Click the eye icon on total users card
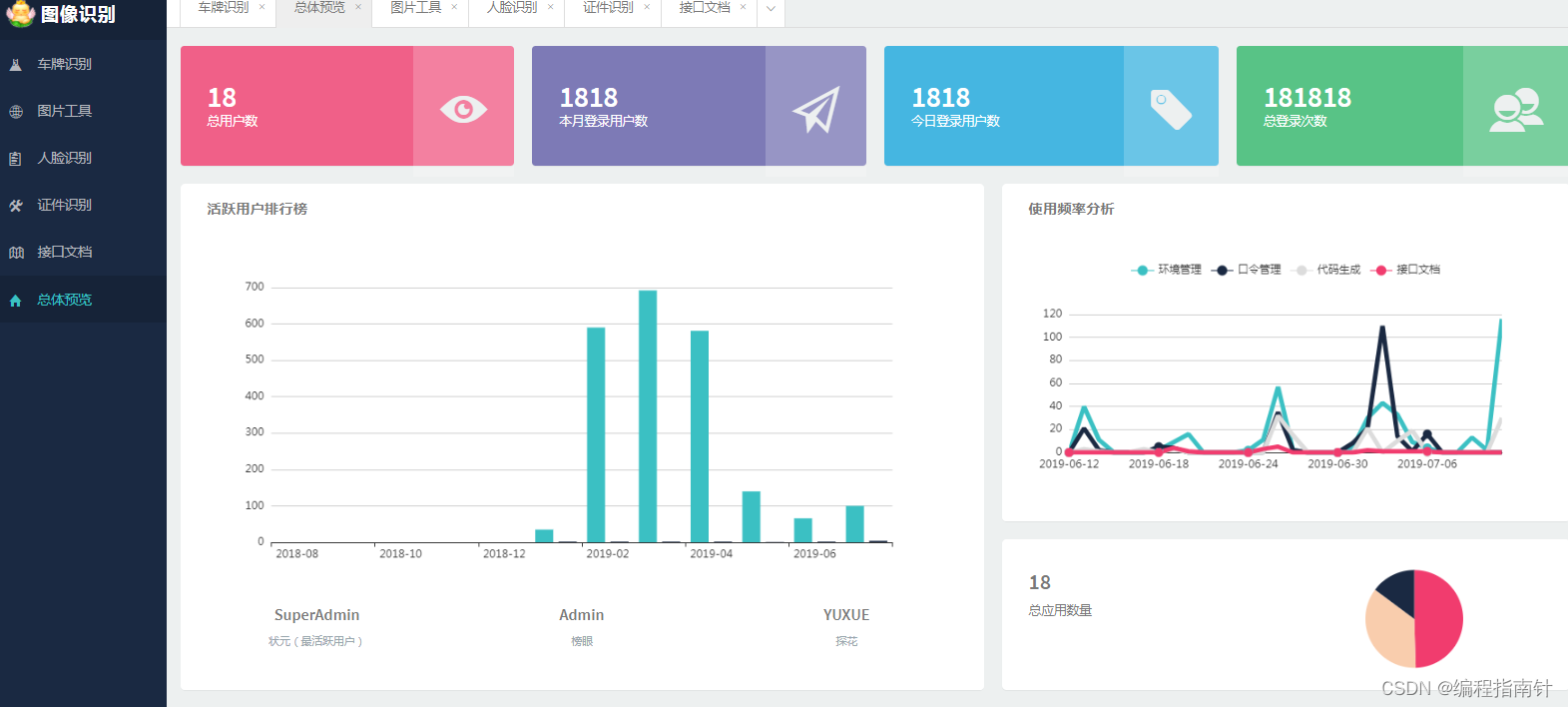Screen dimensions: 1568x707 click(463, 109)
